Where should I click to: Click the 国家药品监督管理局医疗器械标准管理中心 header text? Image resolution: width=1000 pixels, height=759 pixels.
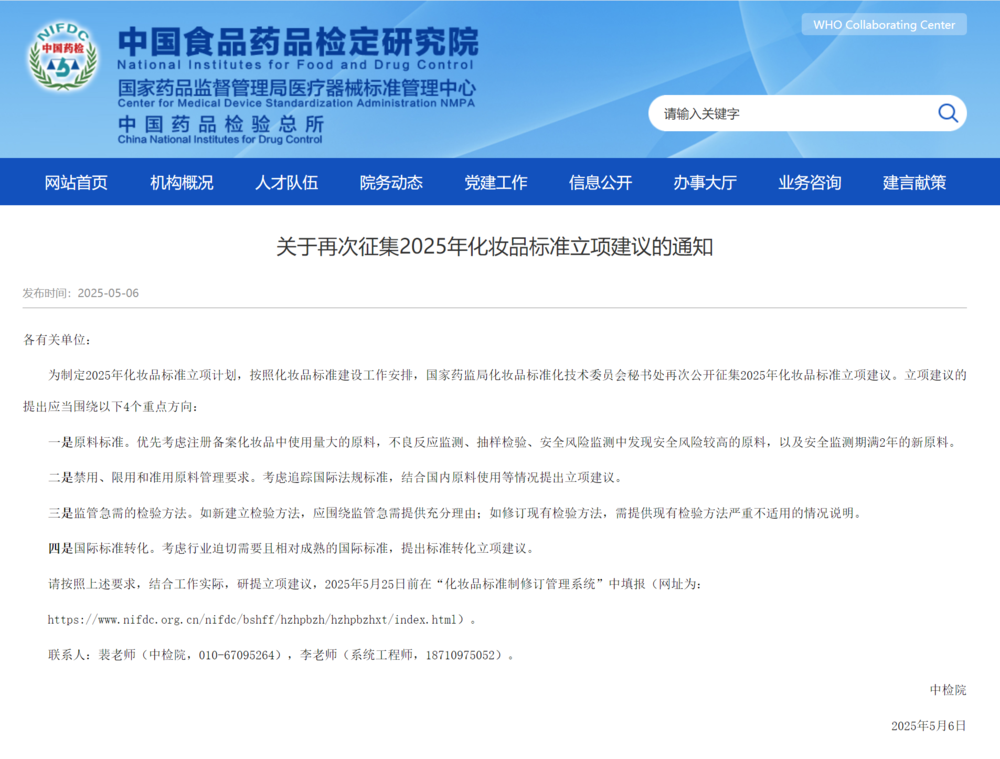(296, 88)
